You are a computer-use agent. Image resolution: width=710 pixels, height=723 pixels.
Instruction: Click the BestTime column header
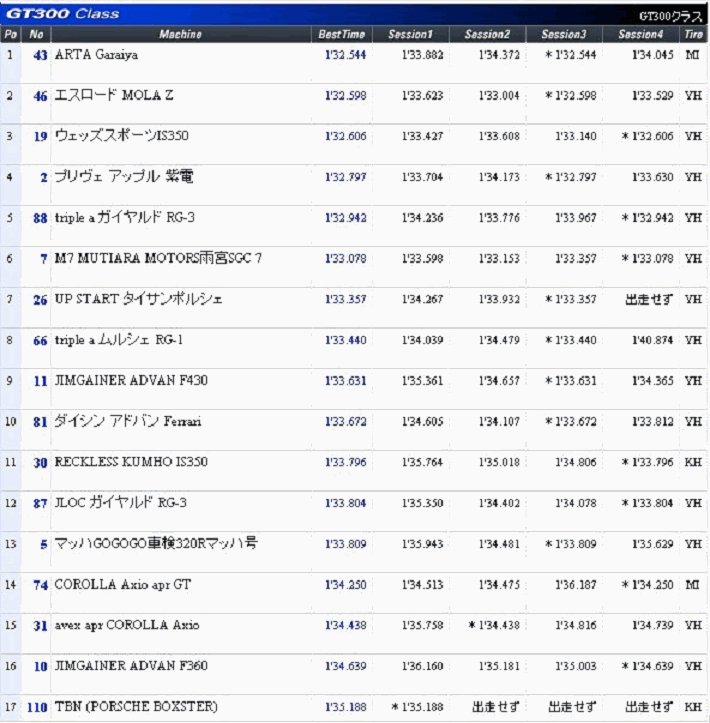tap(342, 34)
